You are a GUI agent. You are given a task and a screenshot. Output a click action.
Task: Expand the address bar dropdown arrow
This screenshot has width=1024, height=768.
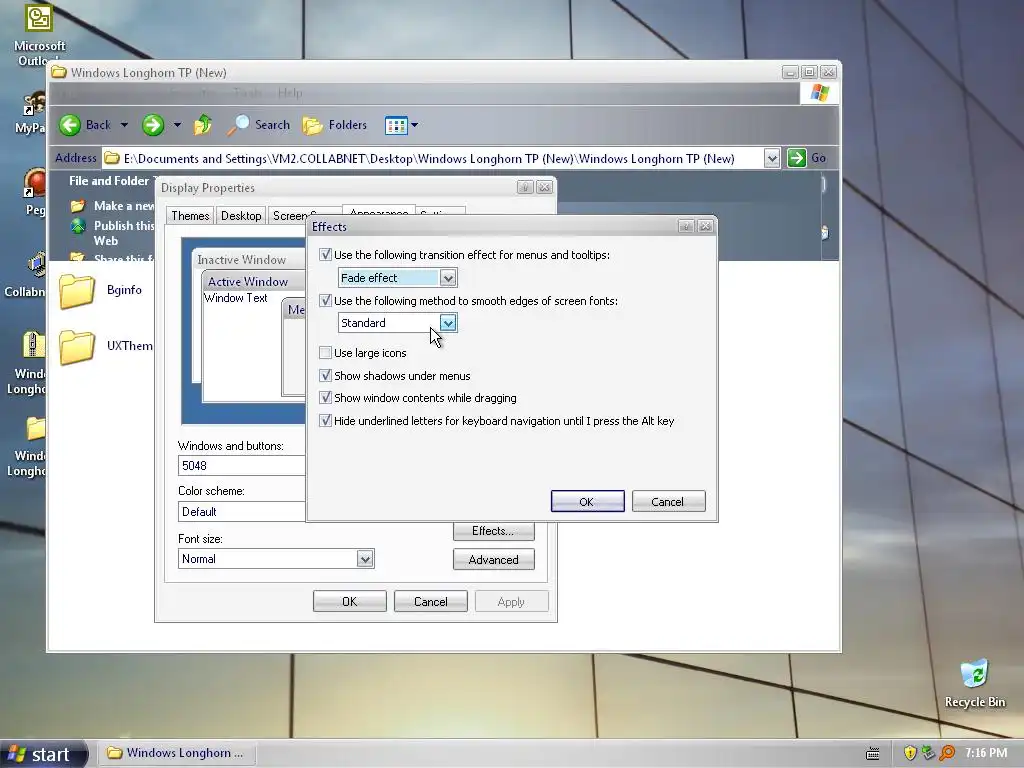[771, 158]
